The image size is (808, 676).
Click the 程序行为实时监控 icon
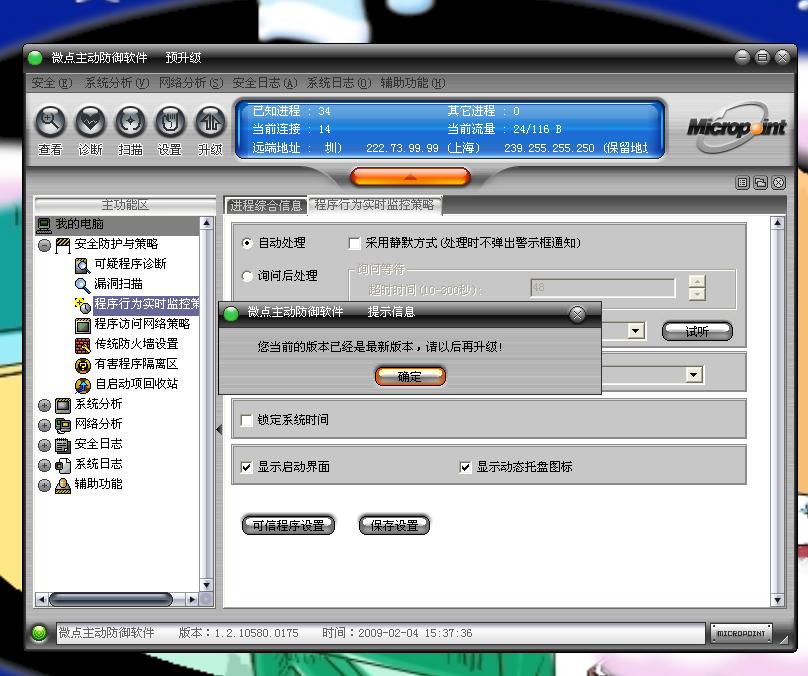click(82, 305)
